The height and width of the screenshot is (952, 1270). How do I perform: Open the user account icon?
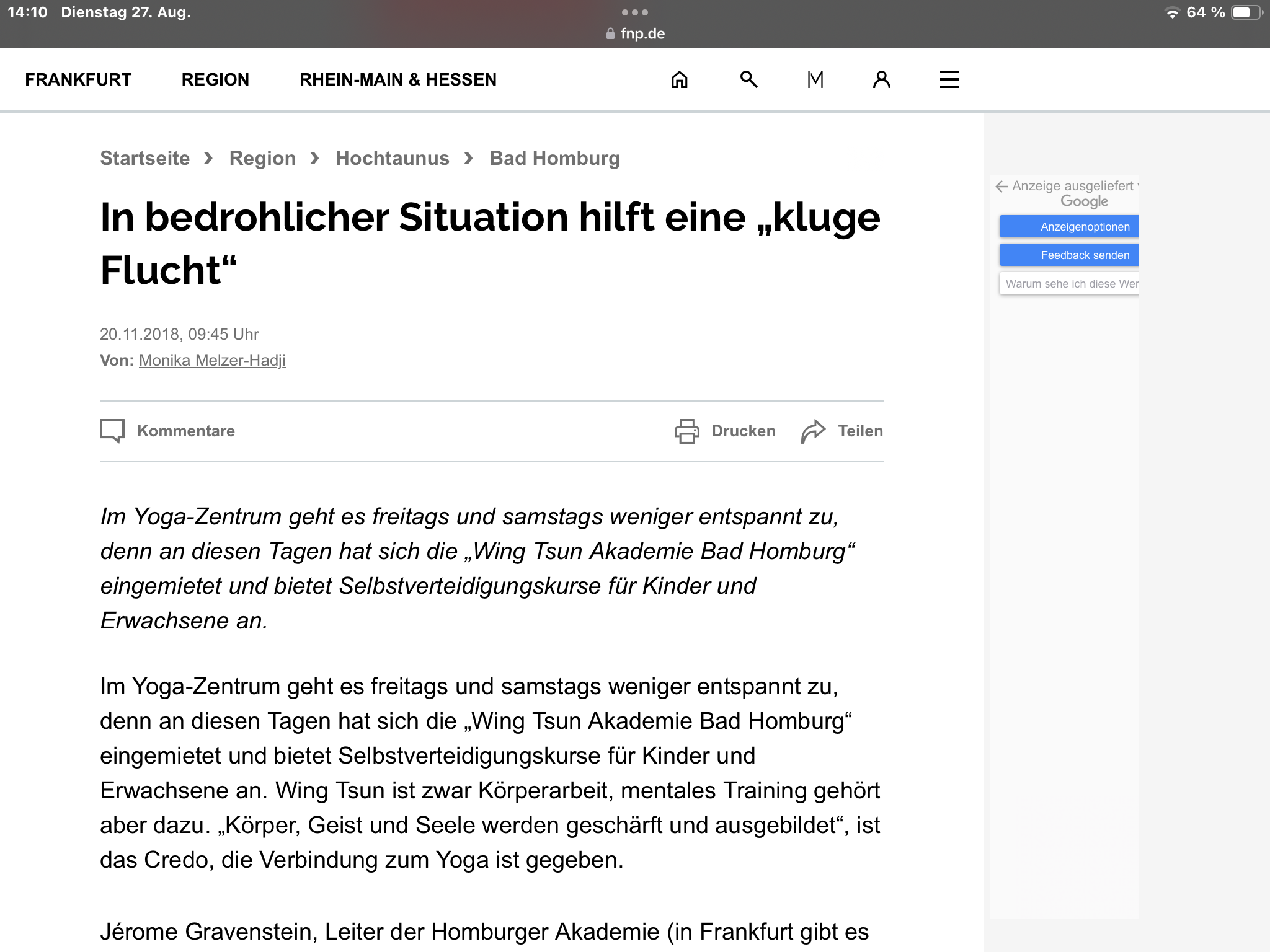click(881, 79)
